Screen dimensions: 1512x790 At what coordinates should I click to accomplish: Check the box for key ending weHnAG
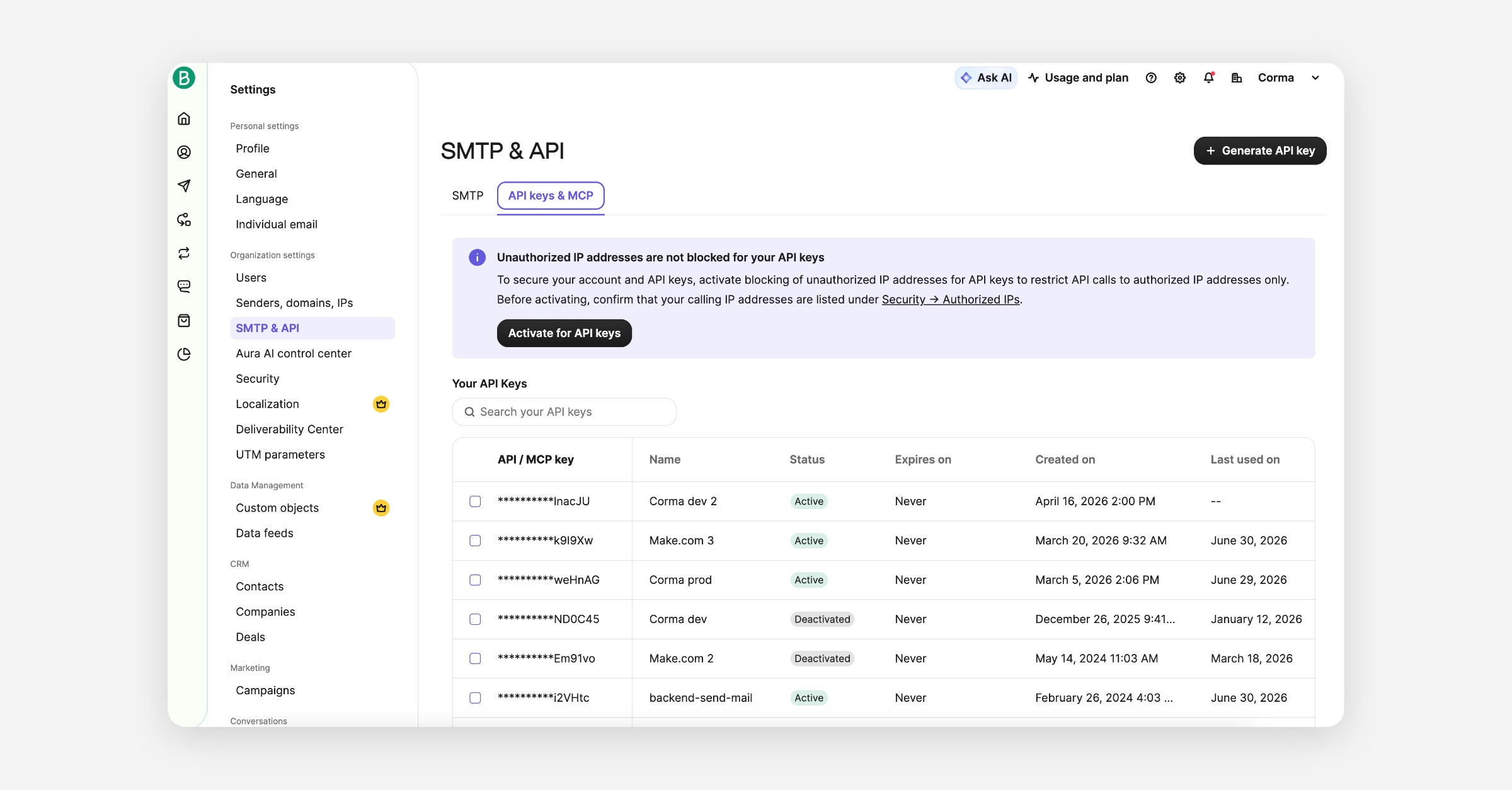tap(475, 580)
